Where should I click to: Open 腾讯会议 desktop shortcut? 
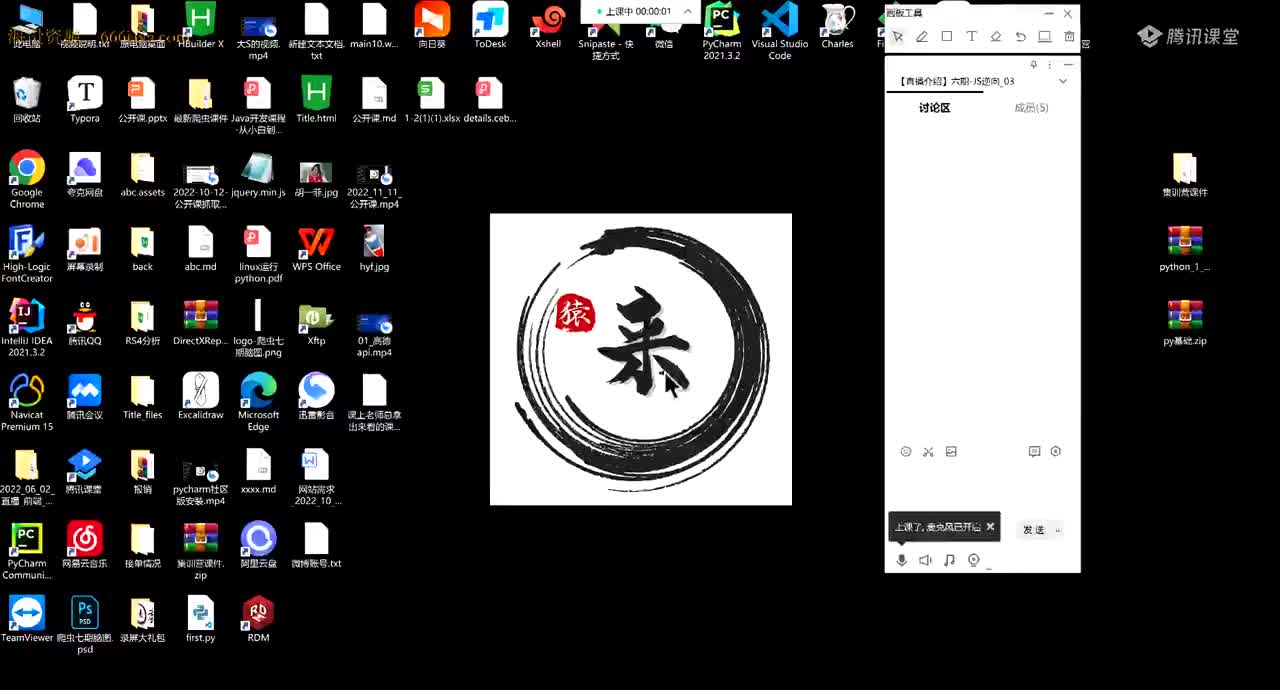85,397
